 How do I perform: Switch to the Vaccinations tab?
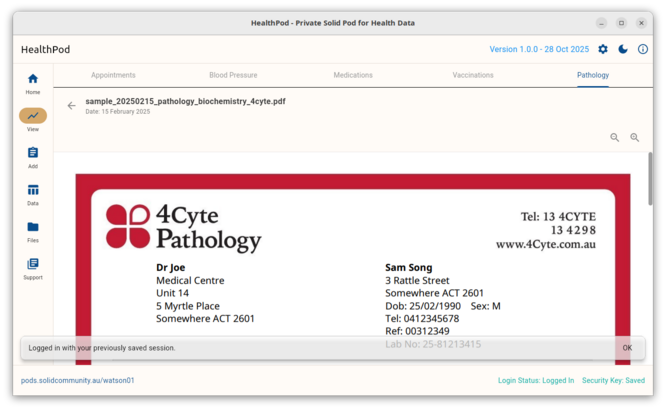tap(473, 75)
